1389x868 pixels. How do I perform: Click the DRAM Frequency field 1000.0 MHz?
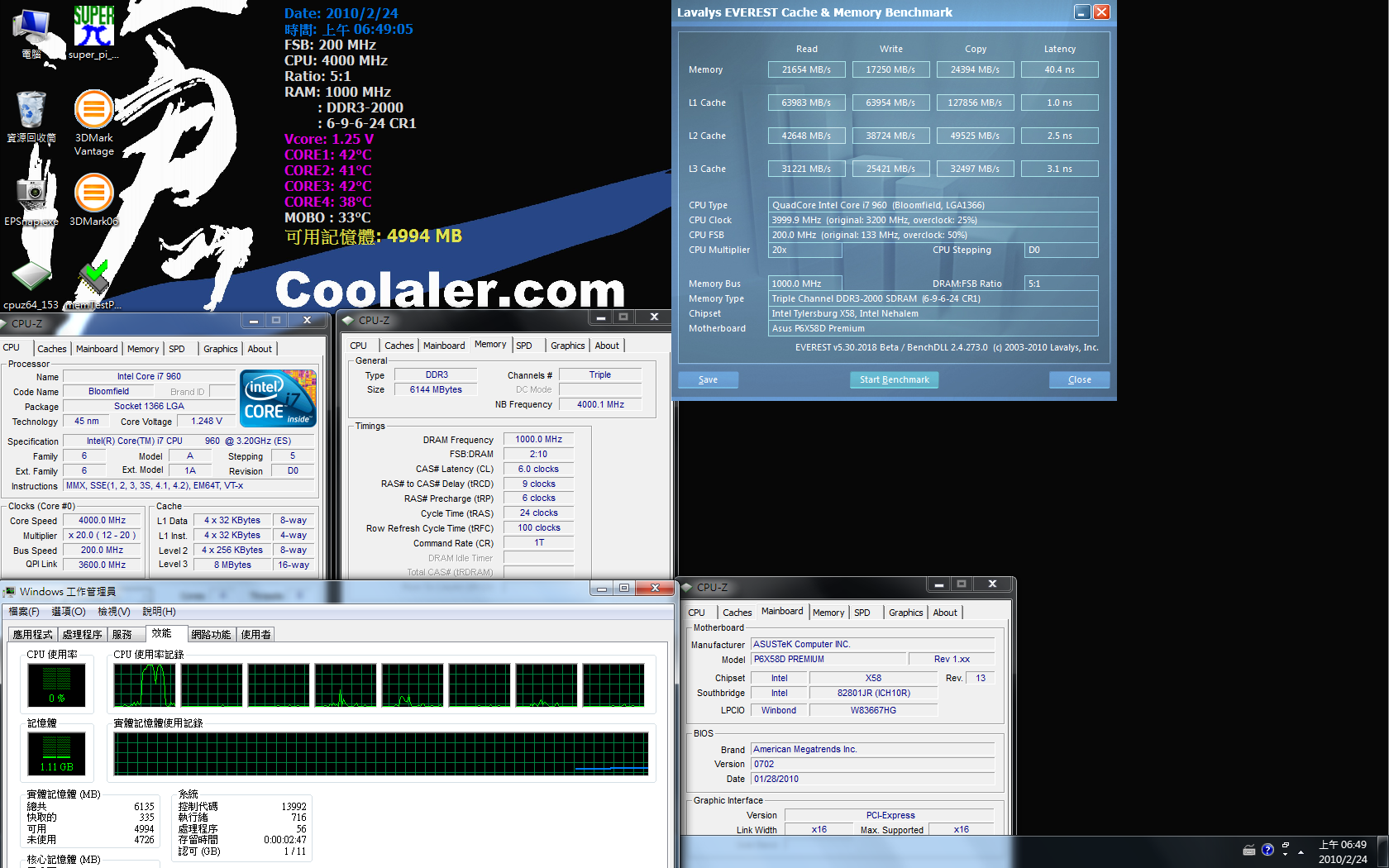(x=539, y=440)
